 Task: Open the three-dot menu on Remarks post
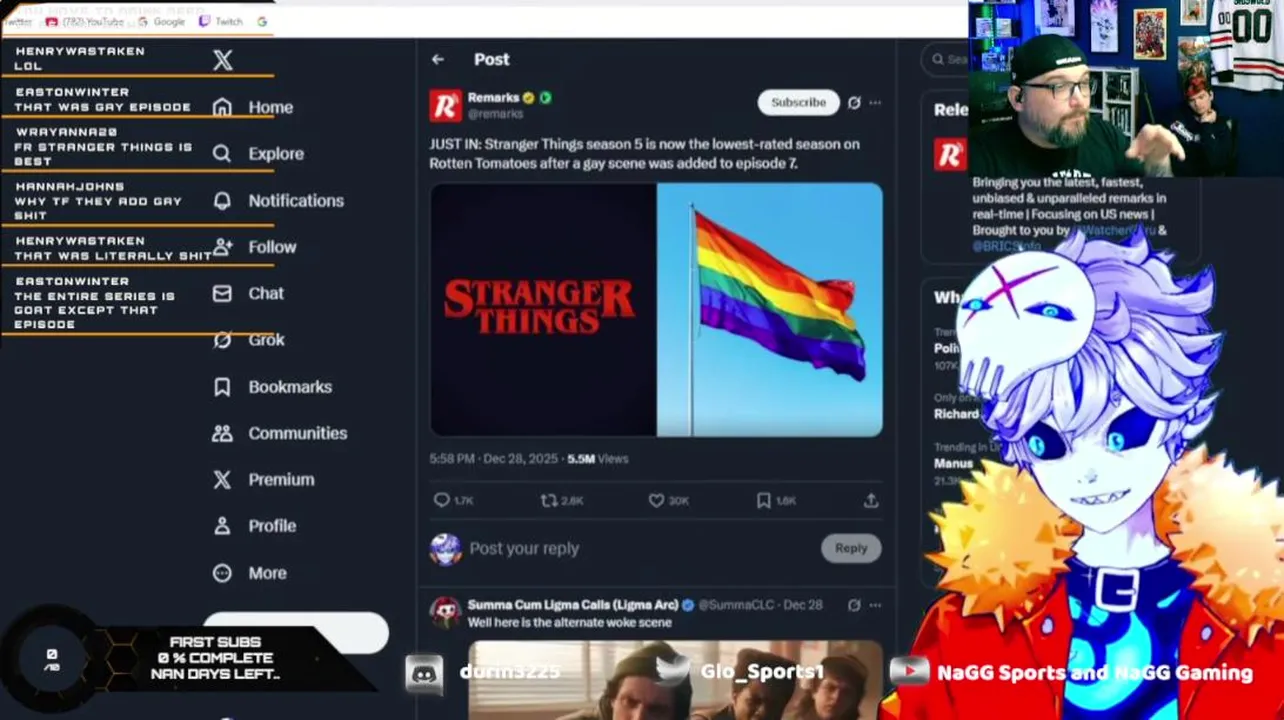[x=875, y=102]
